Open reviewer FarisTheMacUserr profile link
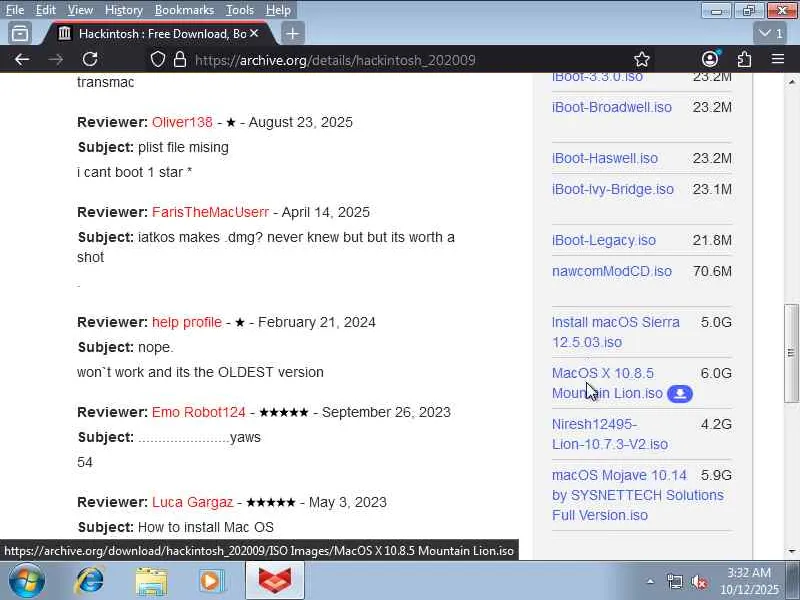 [x=210, y=212]
